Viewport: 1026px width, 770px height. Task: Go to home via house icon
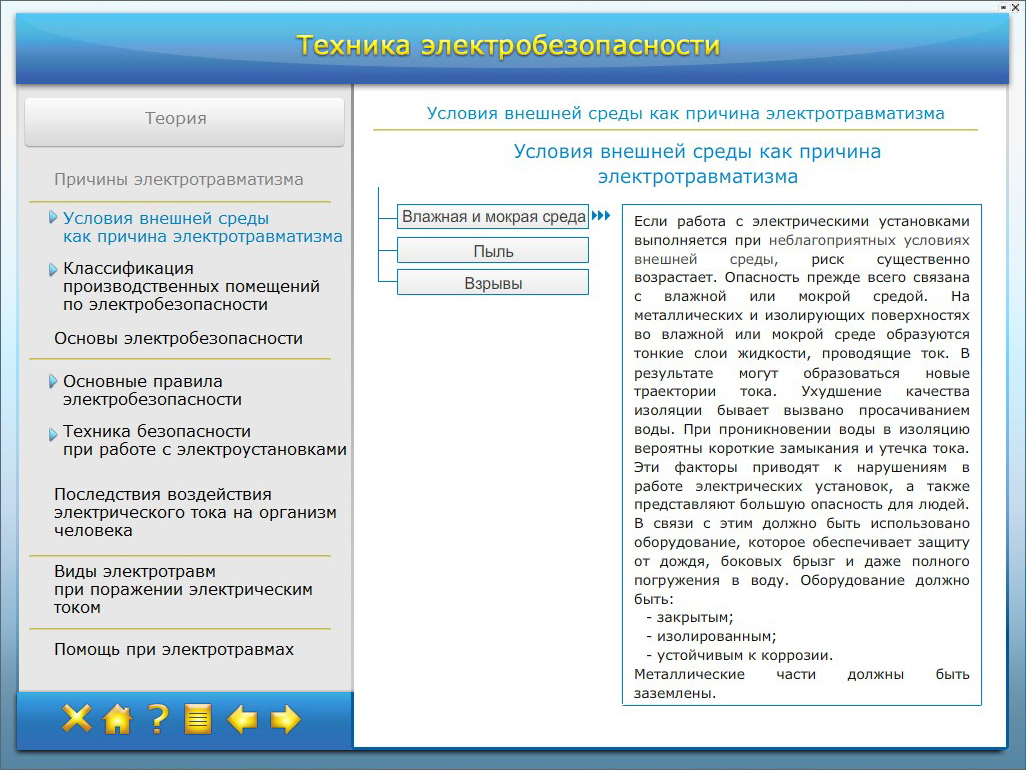[118, 719]
